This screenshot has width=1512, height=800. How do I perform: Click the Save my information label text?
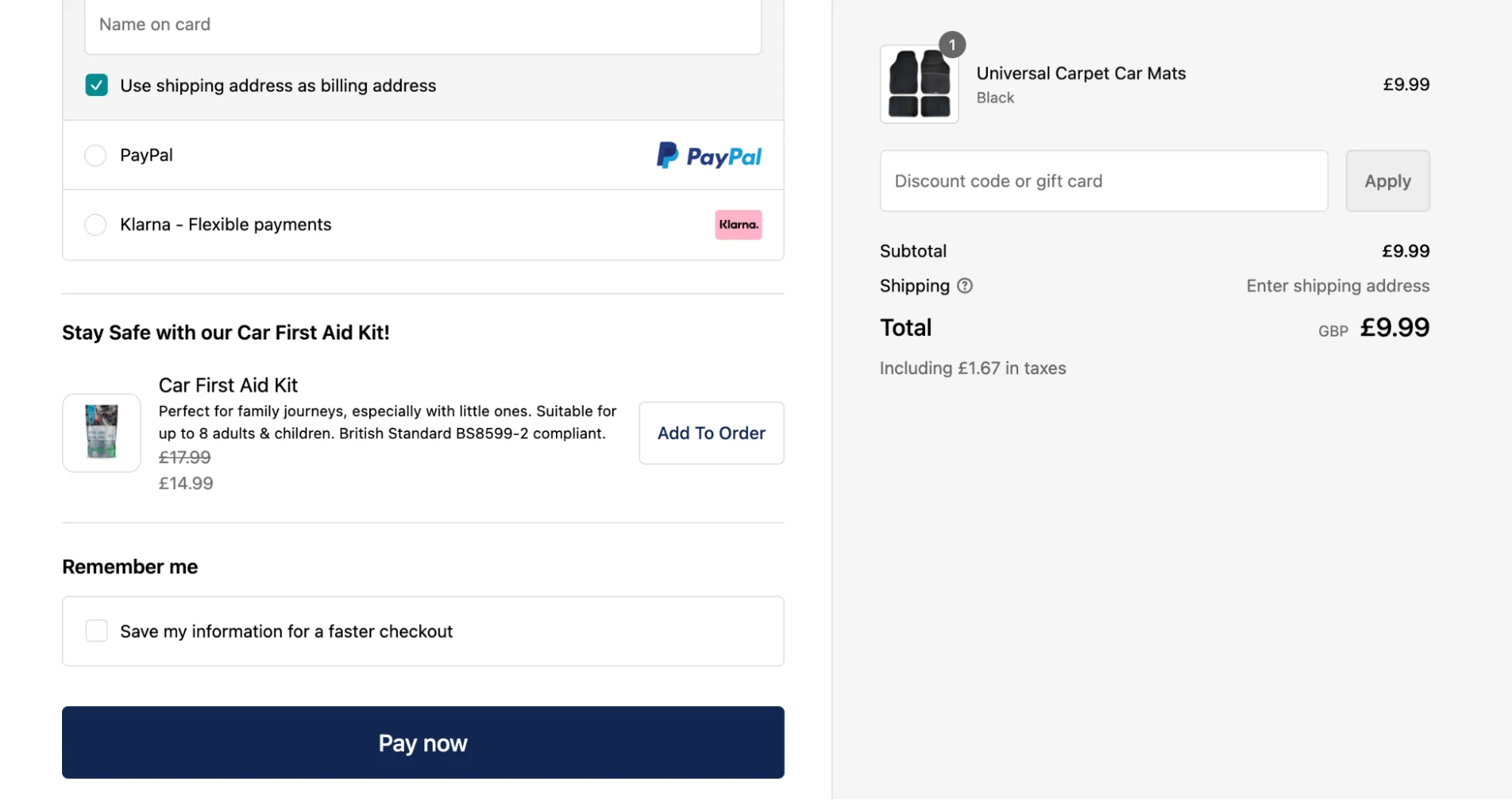point(286,631)
